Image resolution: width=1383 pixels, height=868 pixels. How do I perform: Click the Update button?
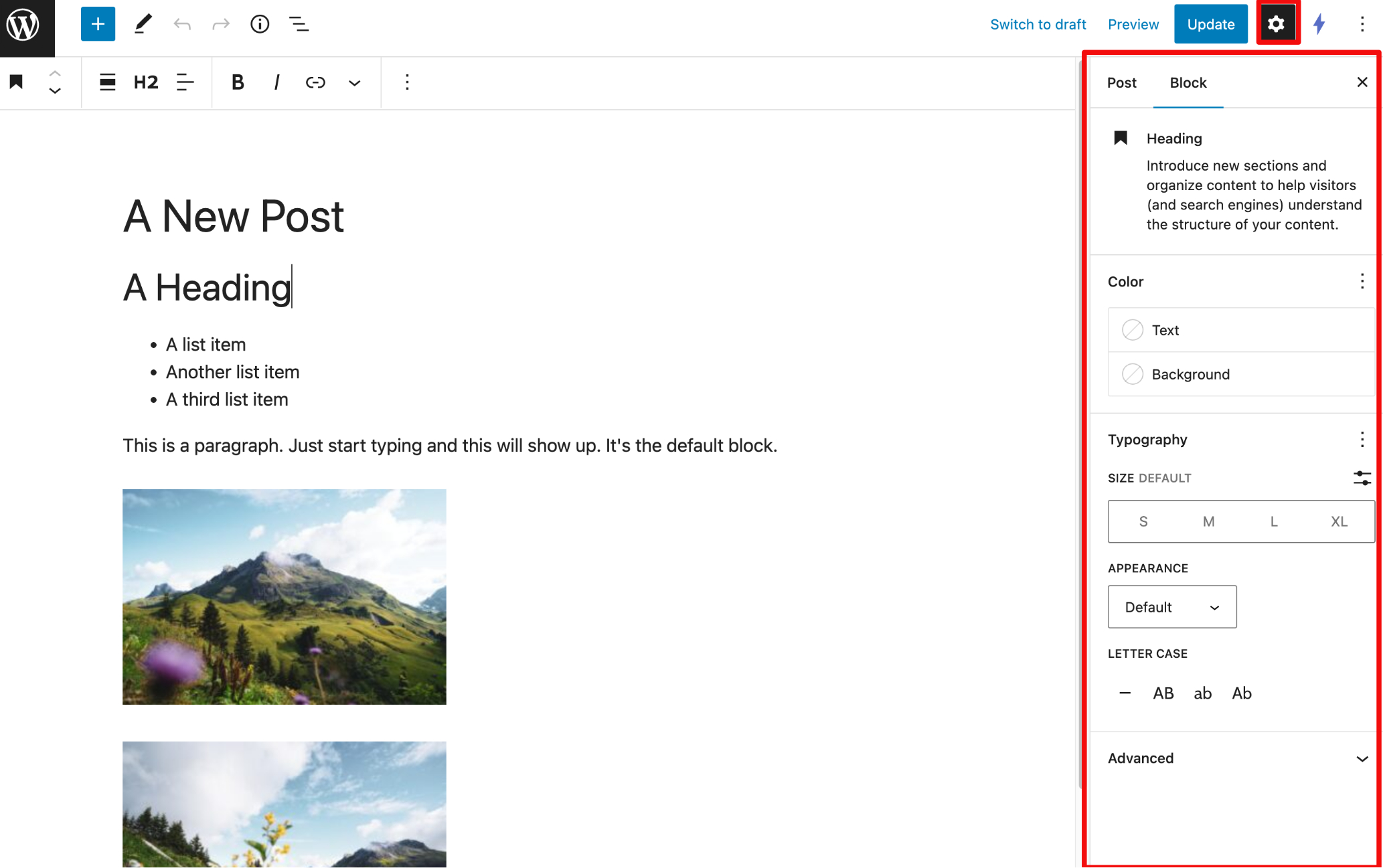click(x=1211, y=24)
